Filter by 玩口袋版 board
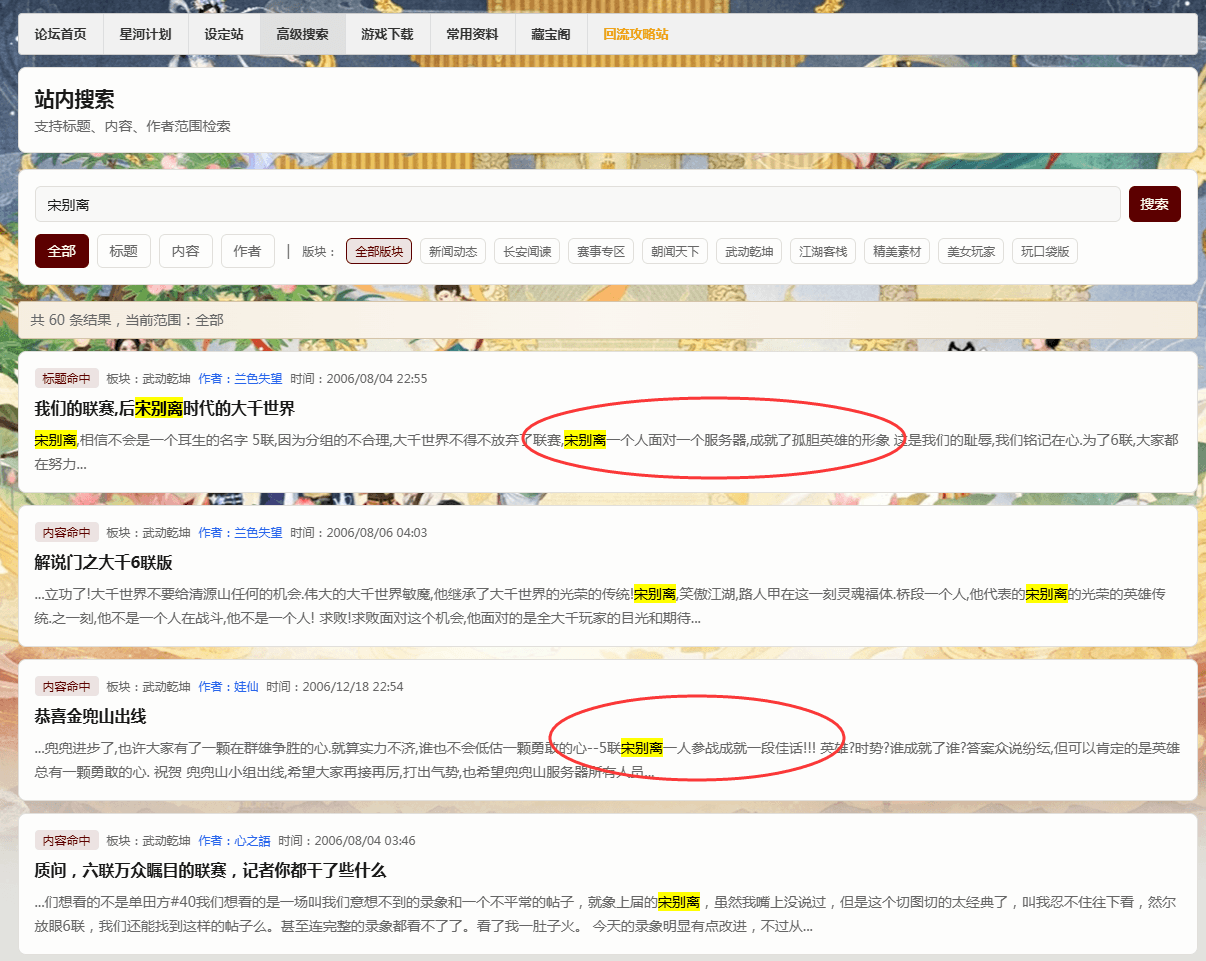The image size is (1206, 961). click(x=1045, y=251)
